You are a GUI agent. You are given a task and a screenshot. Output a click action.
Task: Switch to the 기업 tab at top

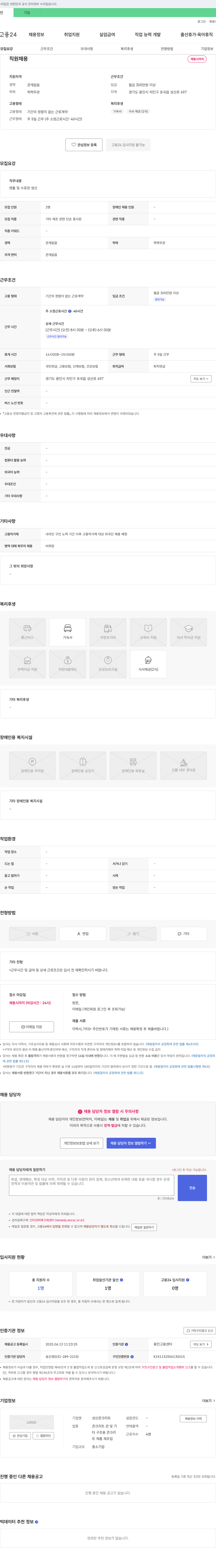(27, 12)
